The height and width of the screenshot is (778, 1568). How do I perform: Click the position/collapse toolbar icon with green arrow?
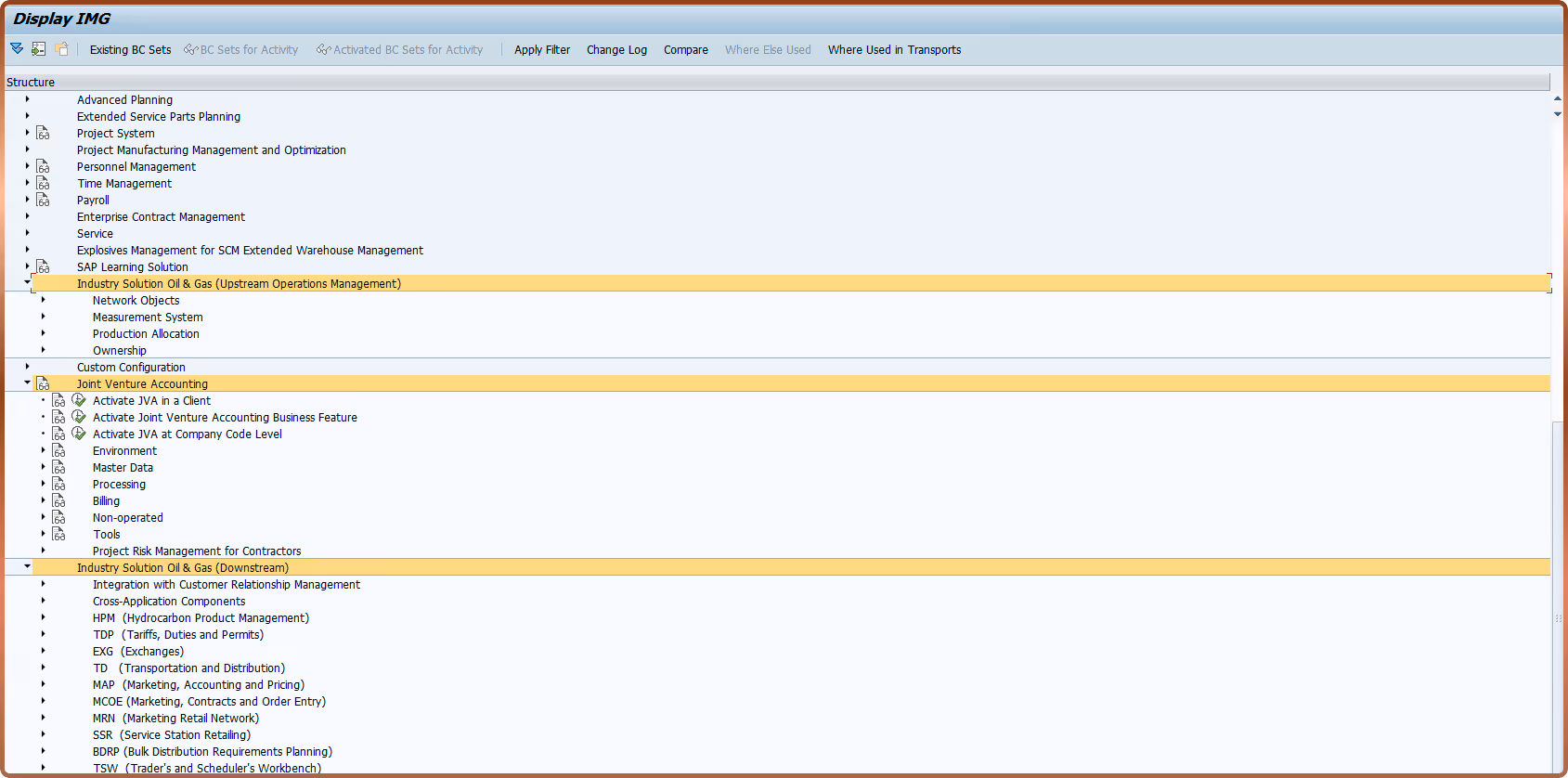coord(39,49)
